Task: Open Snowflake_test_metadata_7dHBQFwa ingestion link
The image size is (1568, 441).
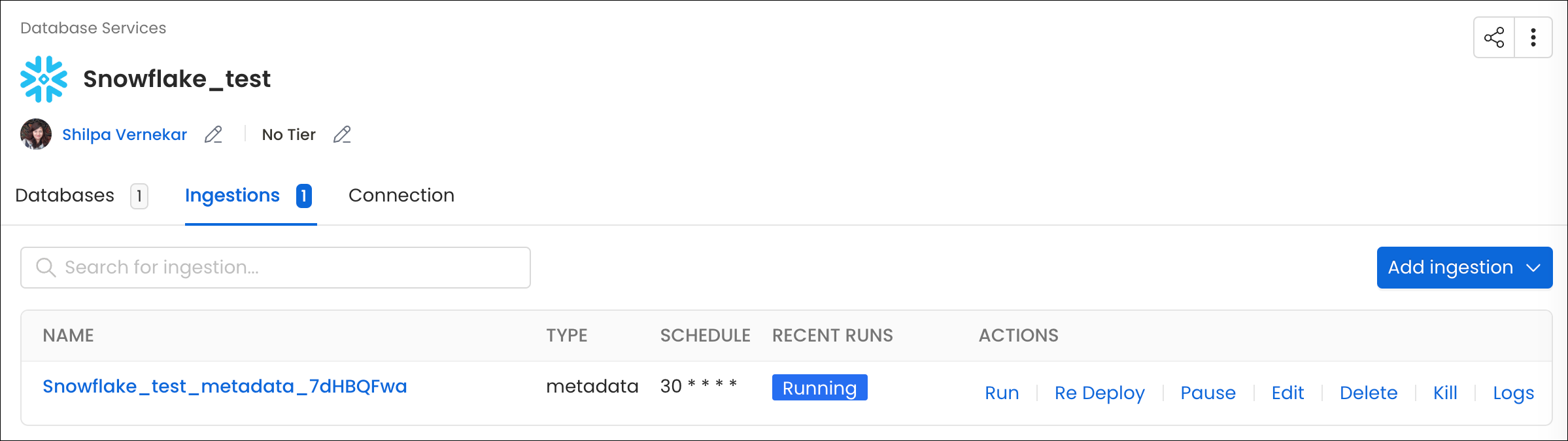Action: pyautogui.click(x=224, y=387)
